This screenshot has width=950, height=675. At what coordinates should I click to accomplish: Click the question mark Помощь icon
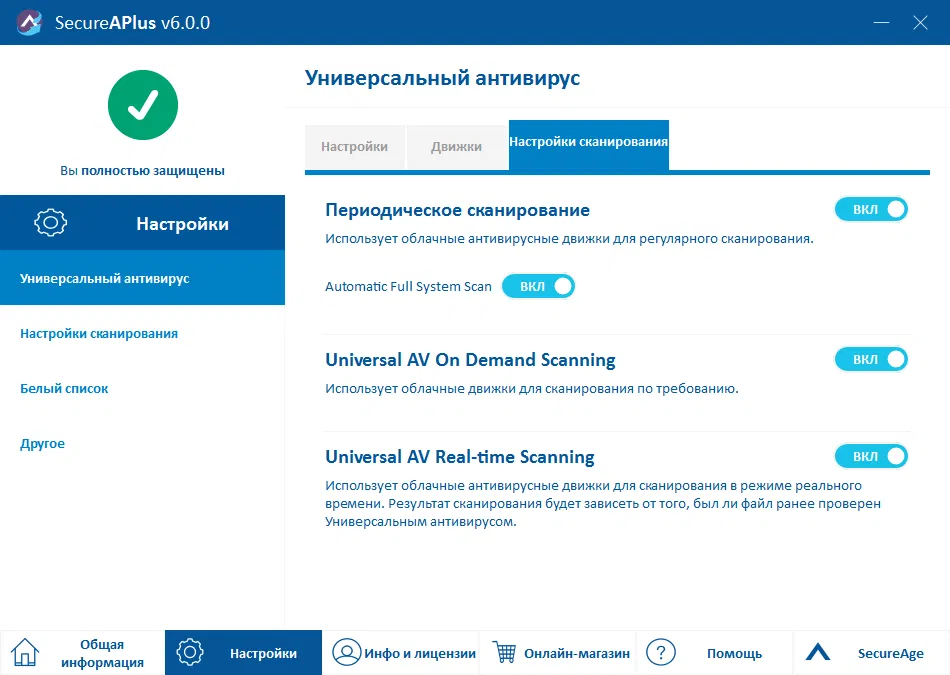point(661,653)
